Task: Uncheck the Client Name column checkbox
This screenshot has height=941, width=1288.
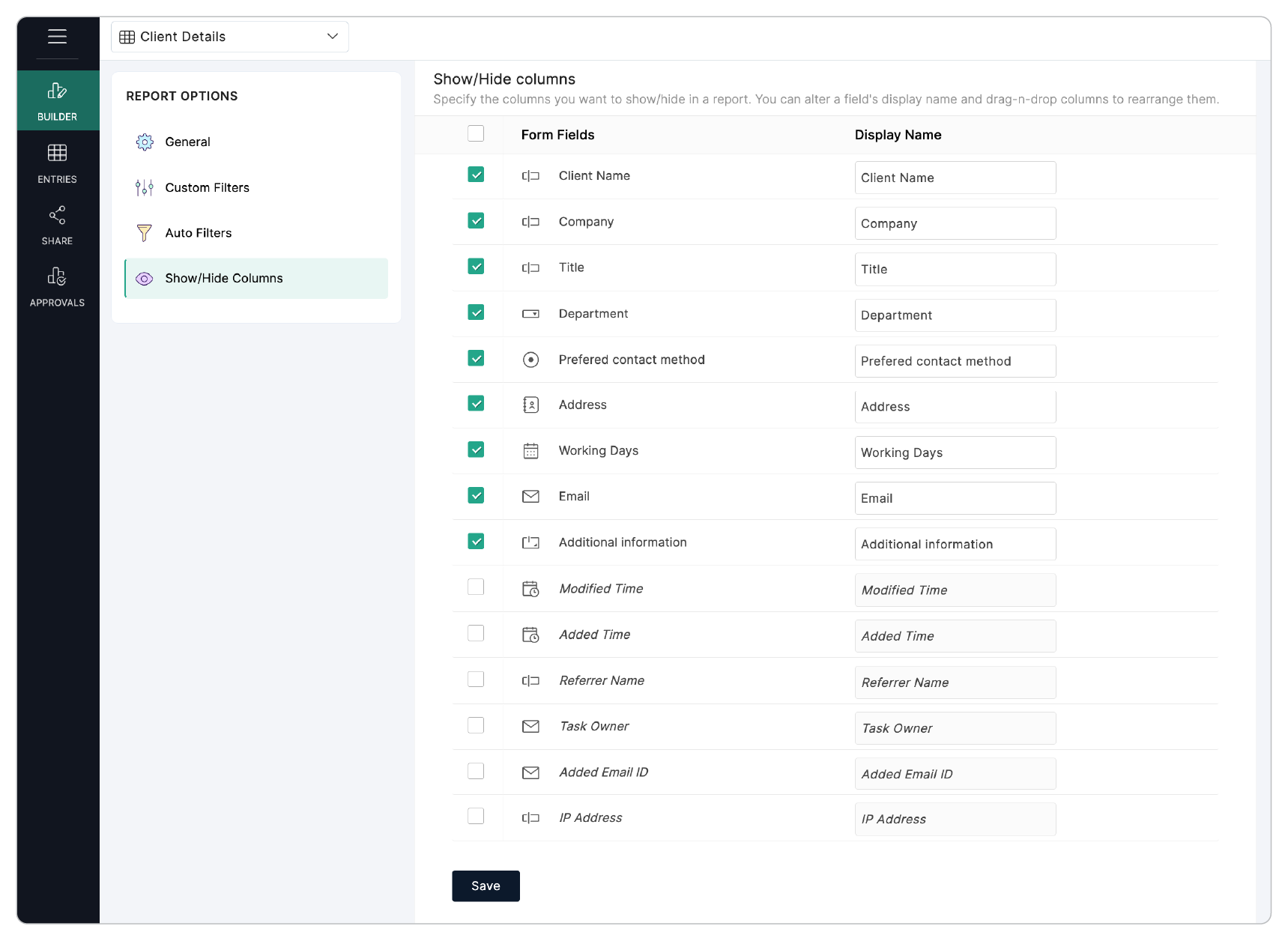Action: [476, 175]
